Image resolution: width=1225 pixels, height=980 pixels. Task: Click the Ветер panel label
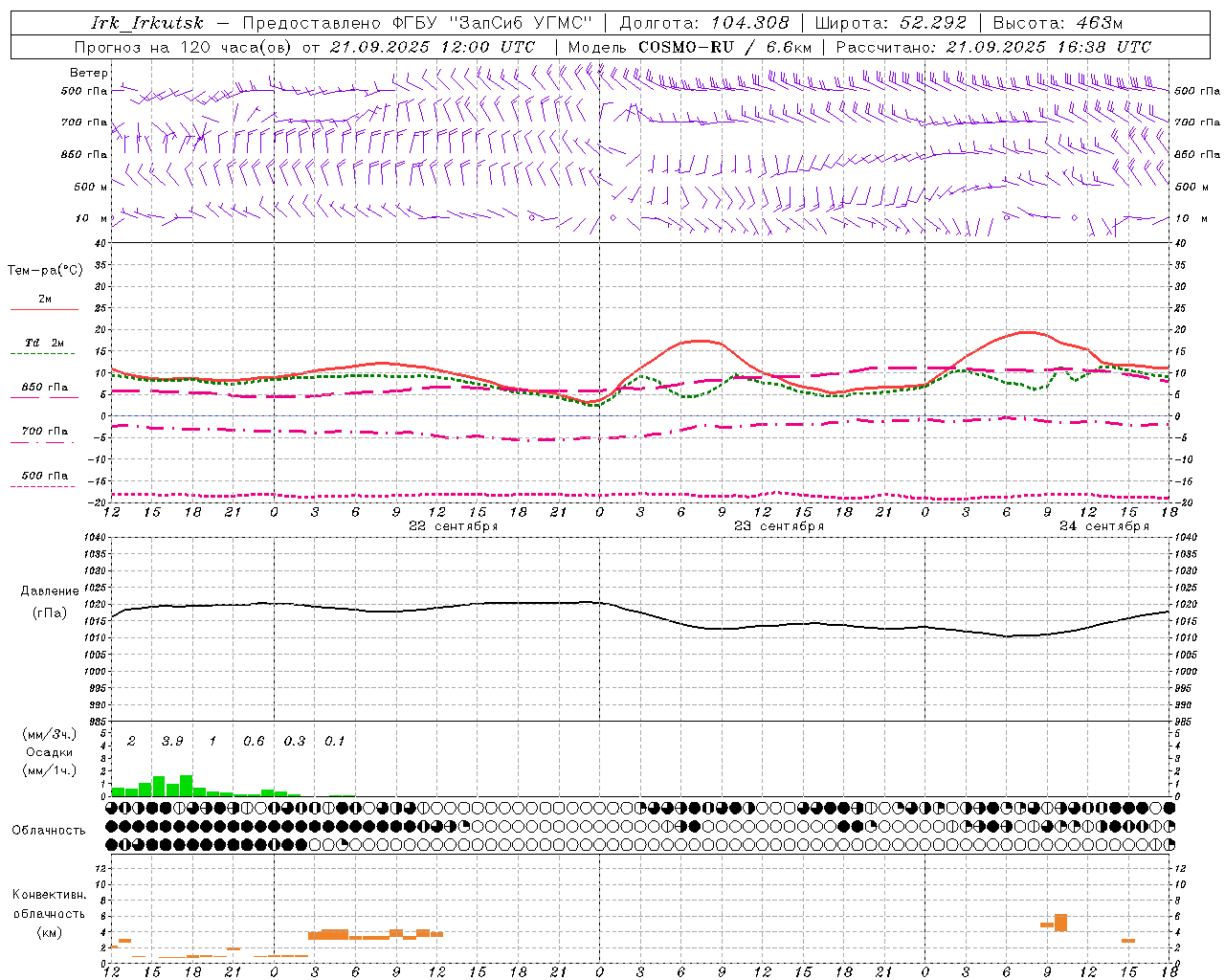click(89, 73)
